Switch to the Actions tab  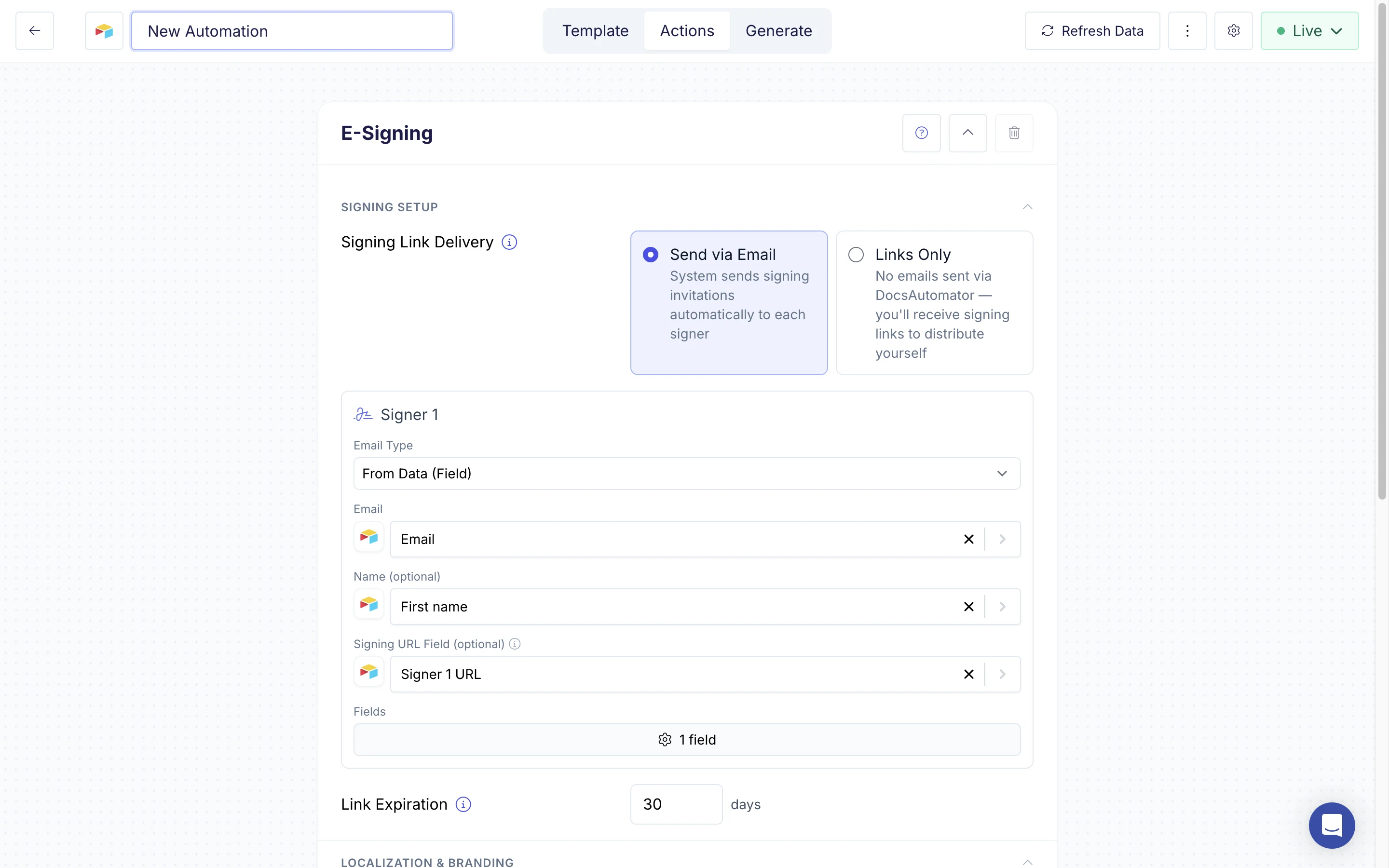[687, 31]
